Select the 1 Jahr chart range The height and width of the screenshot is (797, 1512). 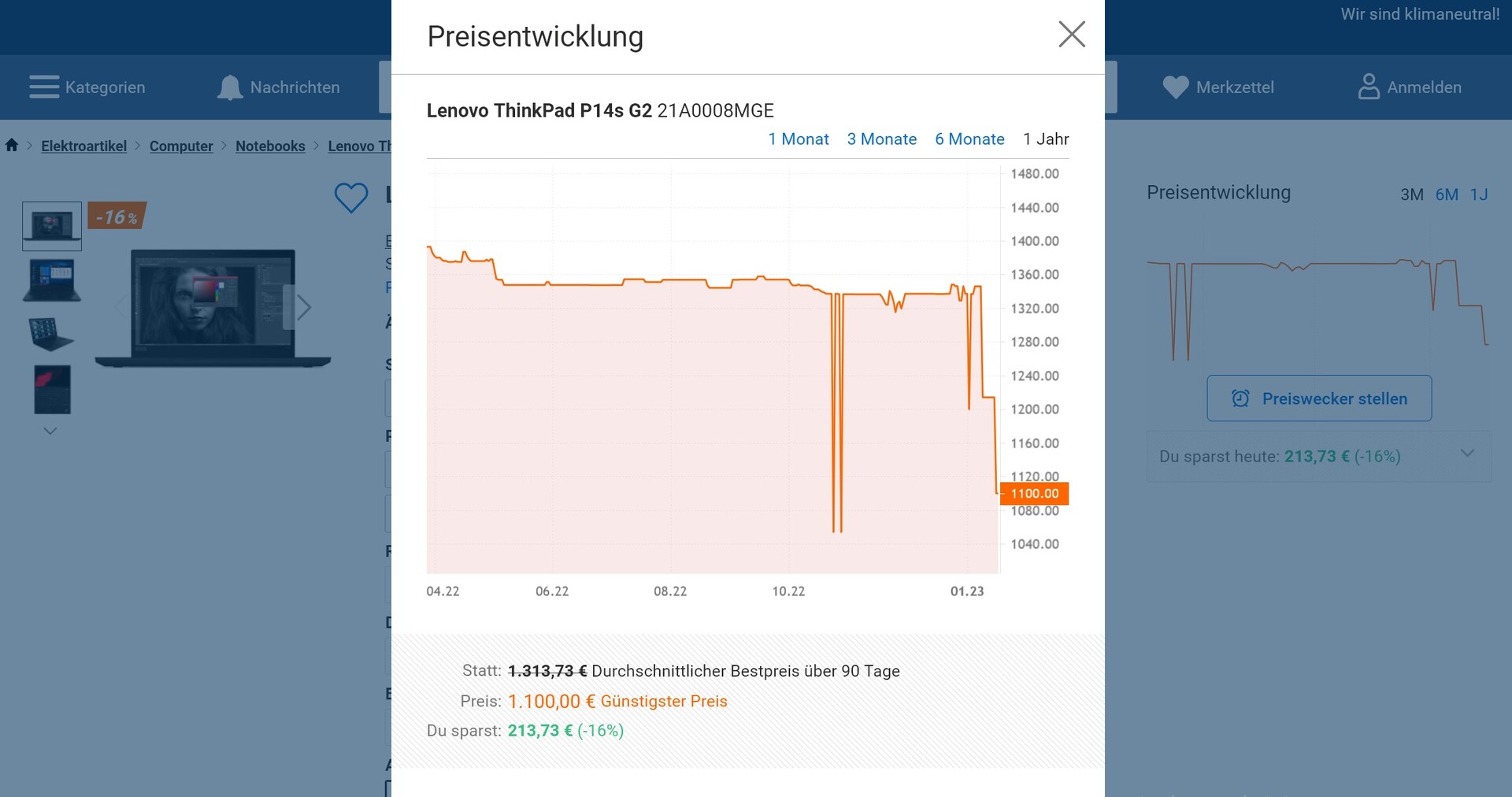[1045, 139]
